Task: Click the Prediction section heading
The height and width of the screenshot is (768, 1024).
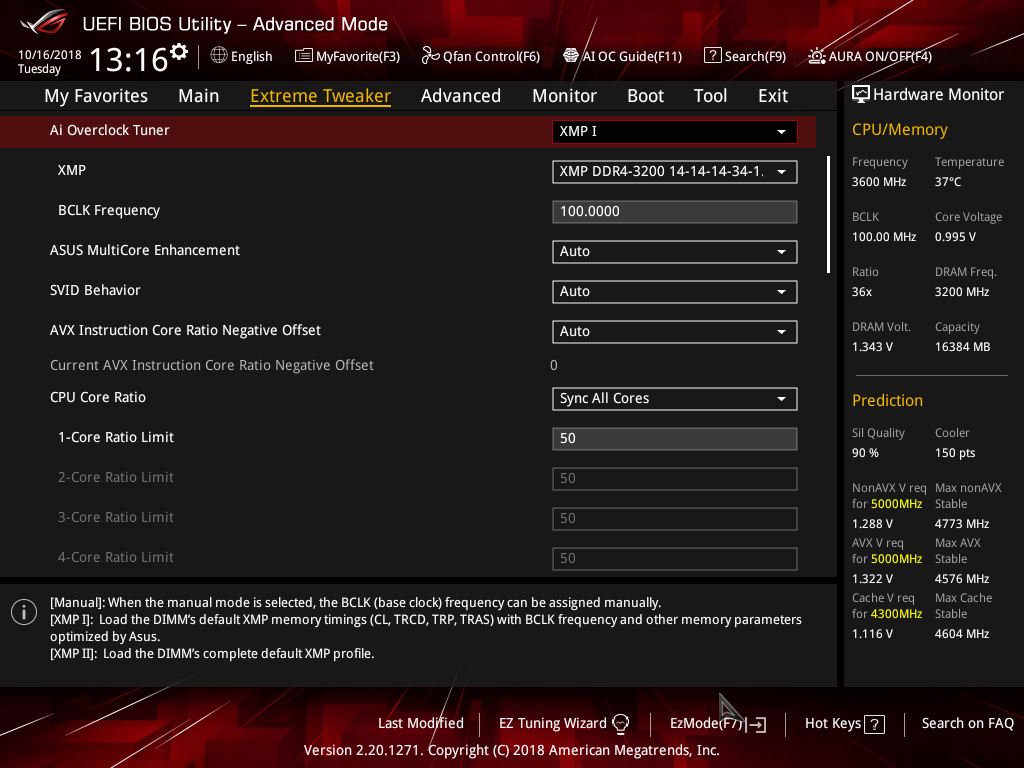Action: [x=887, y=400]
